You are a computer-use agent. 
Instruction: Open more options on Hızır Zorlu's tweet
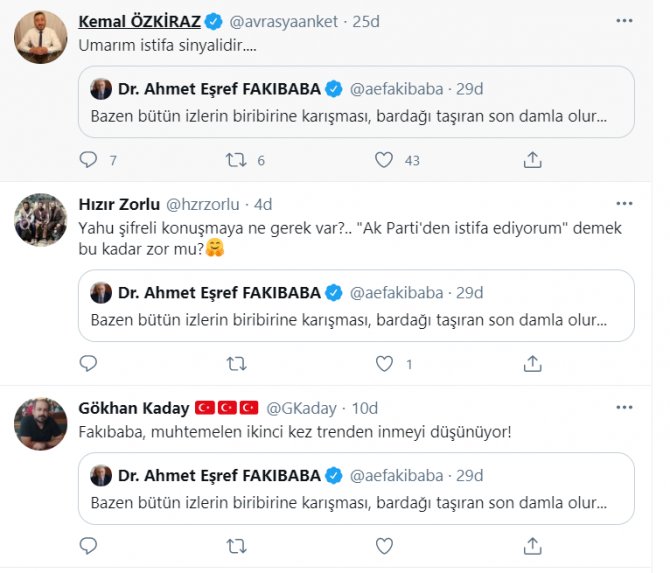point(627,204)
